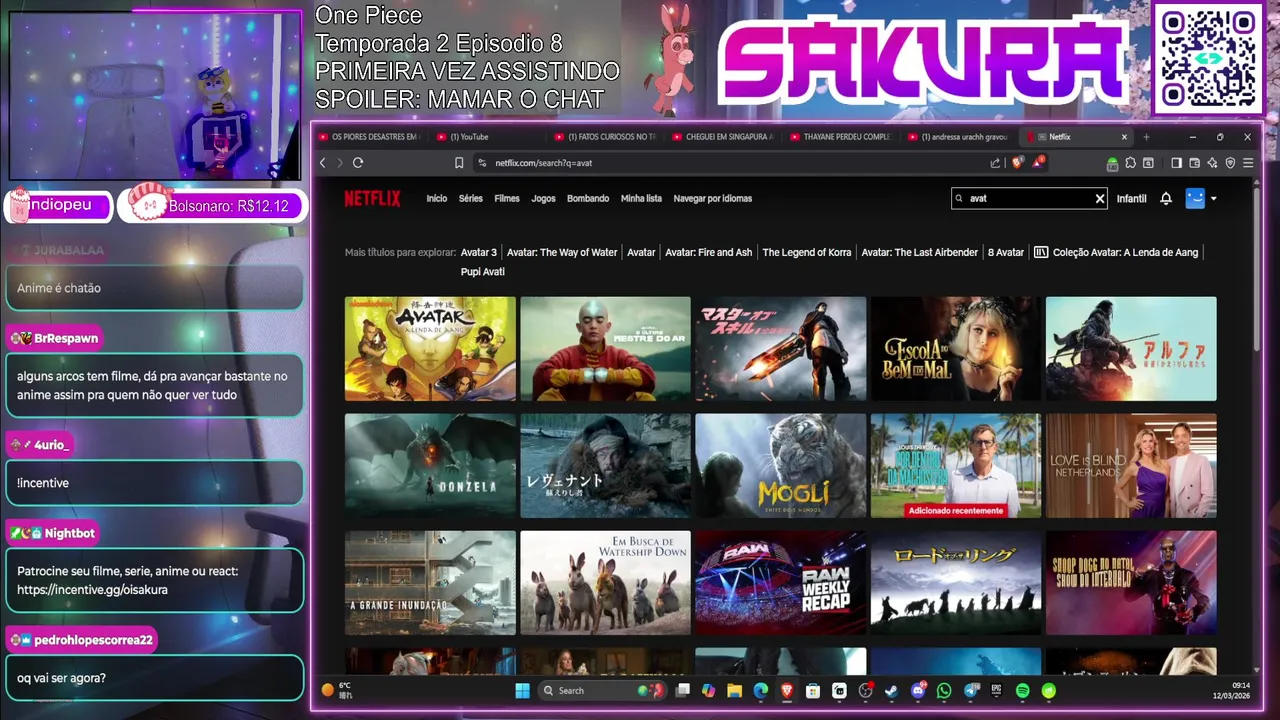Open Love is Blind Netherlands thumbnail

tap(1131, 466)
